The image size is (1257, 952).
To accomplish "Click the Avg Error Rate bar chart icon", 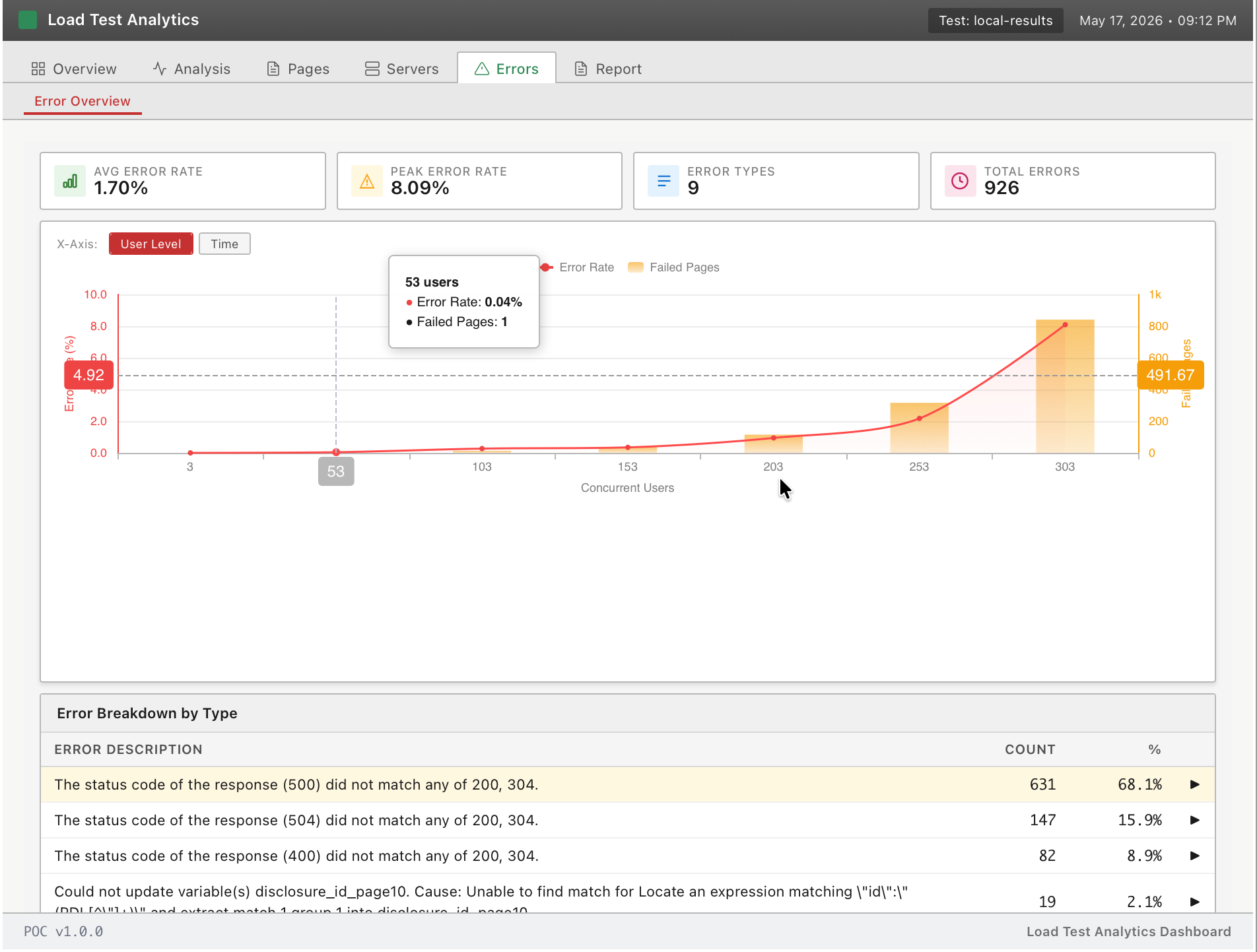I will pyautogui.click(x=70, y=181).
